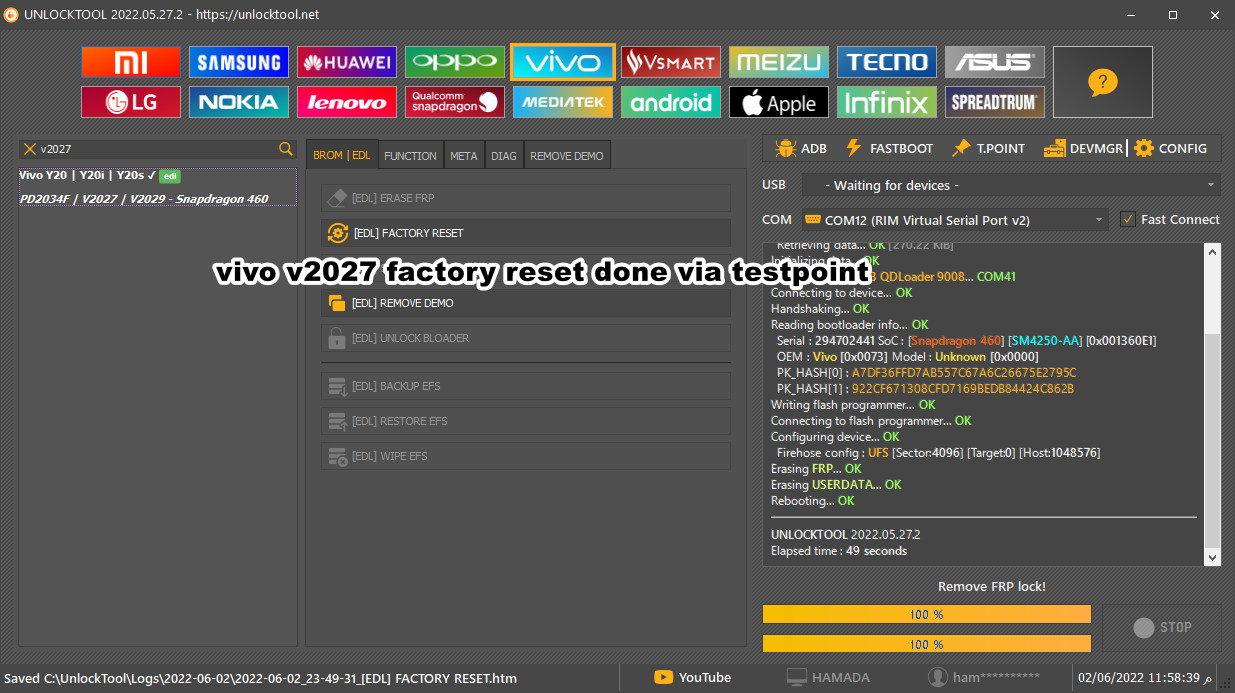Switch to the FUNCTION tab
This screenshot has height=693, width=1235.
pyautogui.click(x=410, y=155)
